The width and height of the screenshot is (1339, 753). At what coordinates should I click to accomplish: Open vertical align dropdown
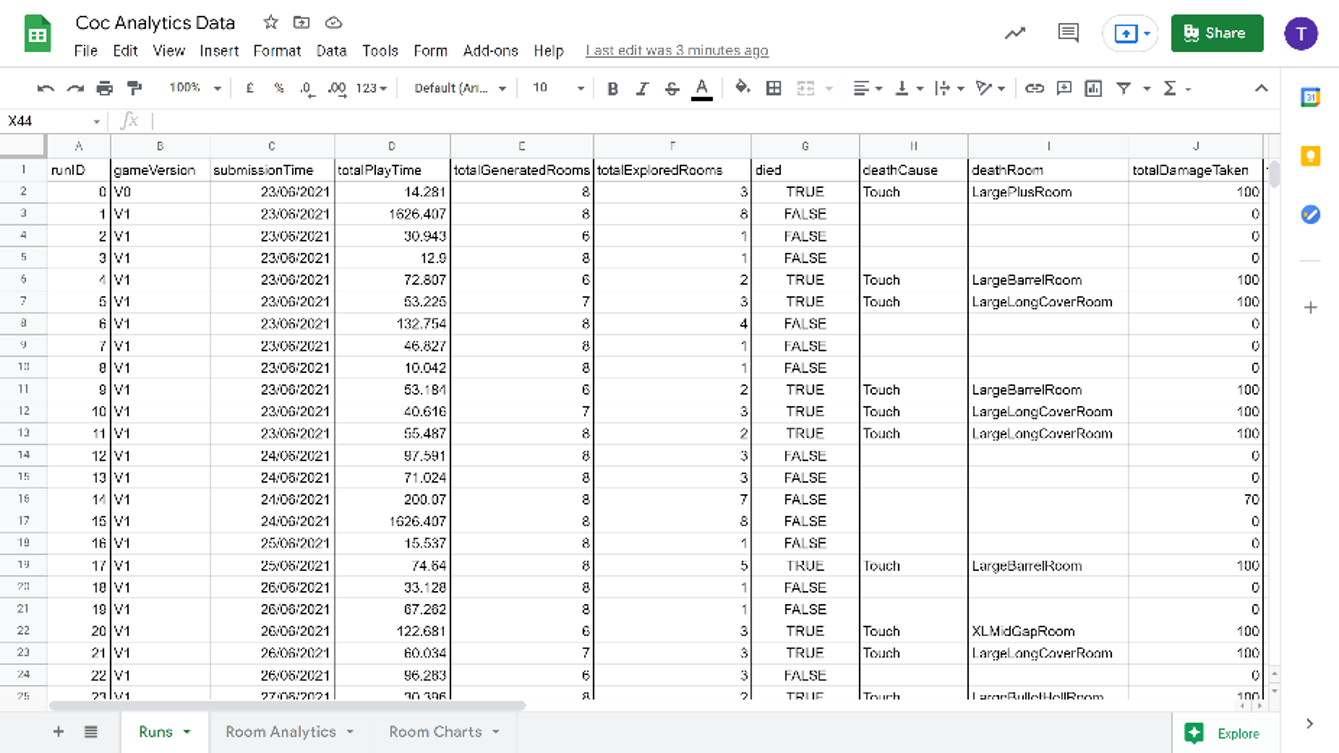coord(908,88)
